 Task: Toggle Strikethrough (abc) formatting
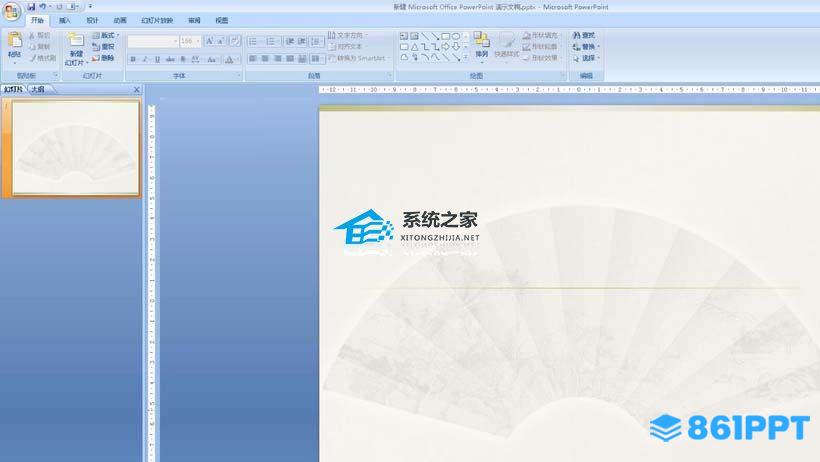(170, 59)
